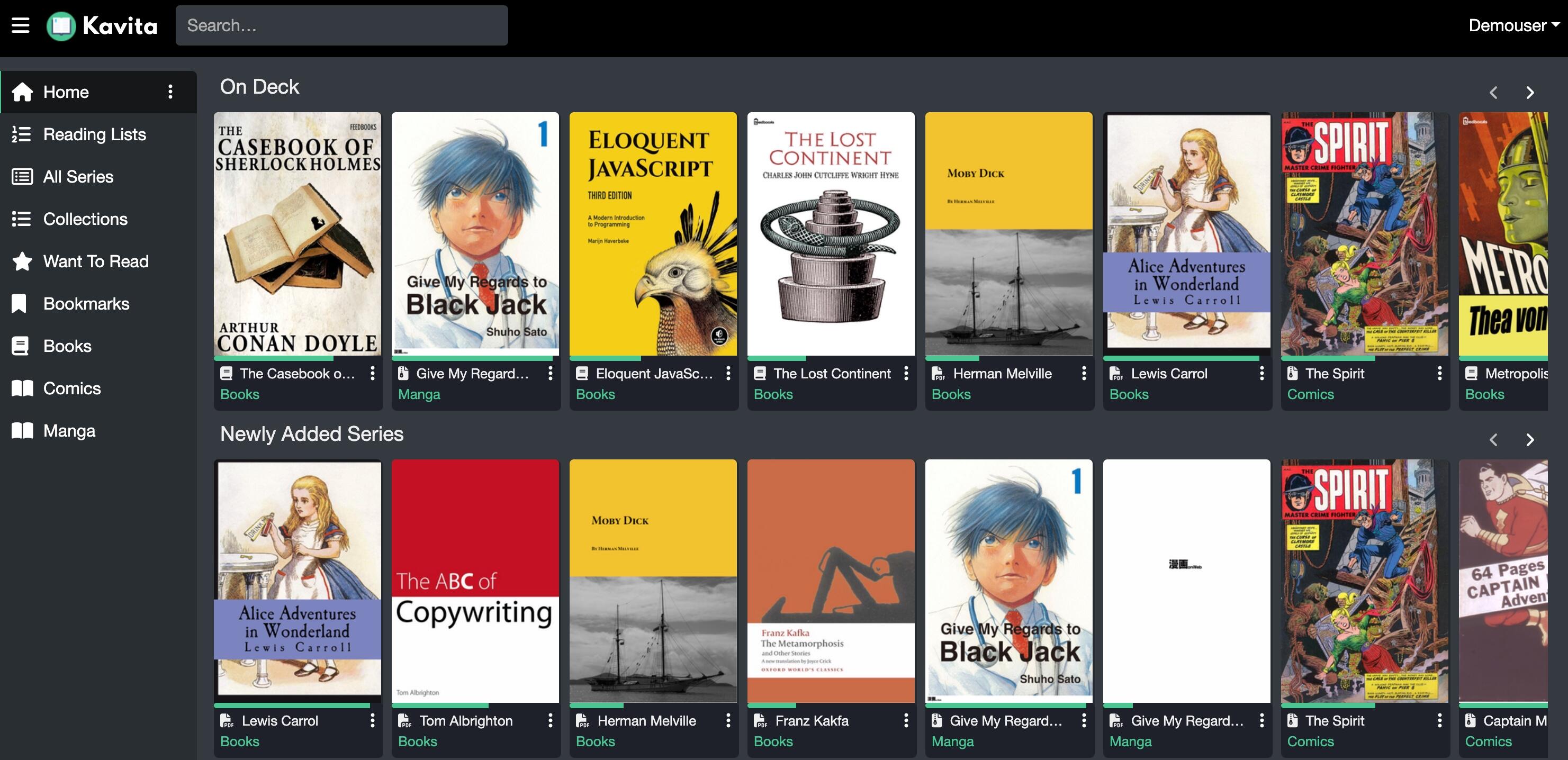This screenshot has width=1568, height=760.
Task: Focus the Search input field
Action: [341, 25]
